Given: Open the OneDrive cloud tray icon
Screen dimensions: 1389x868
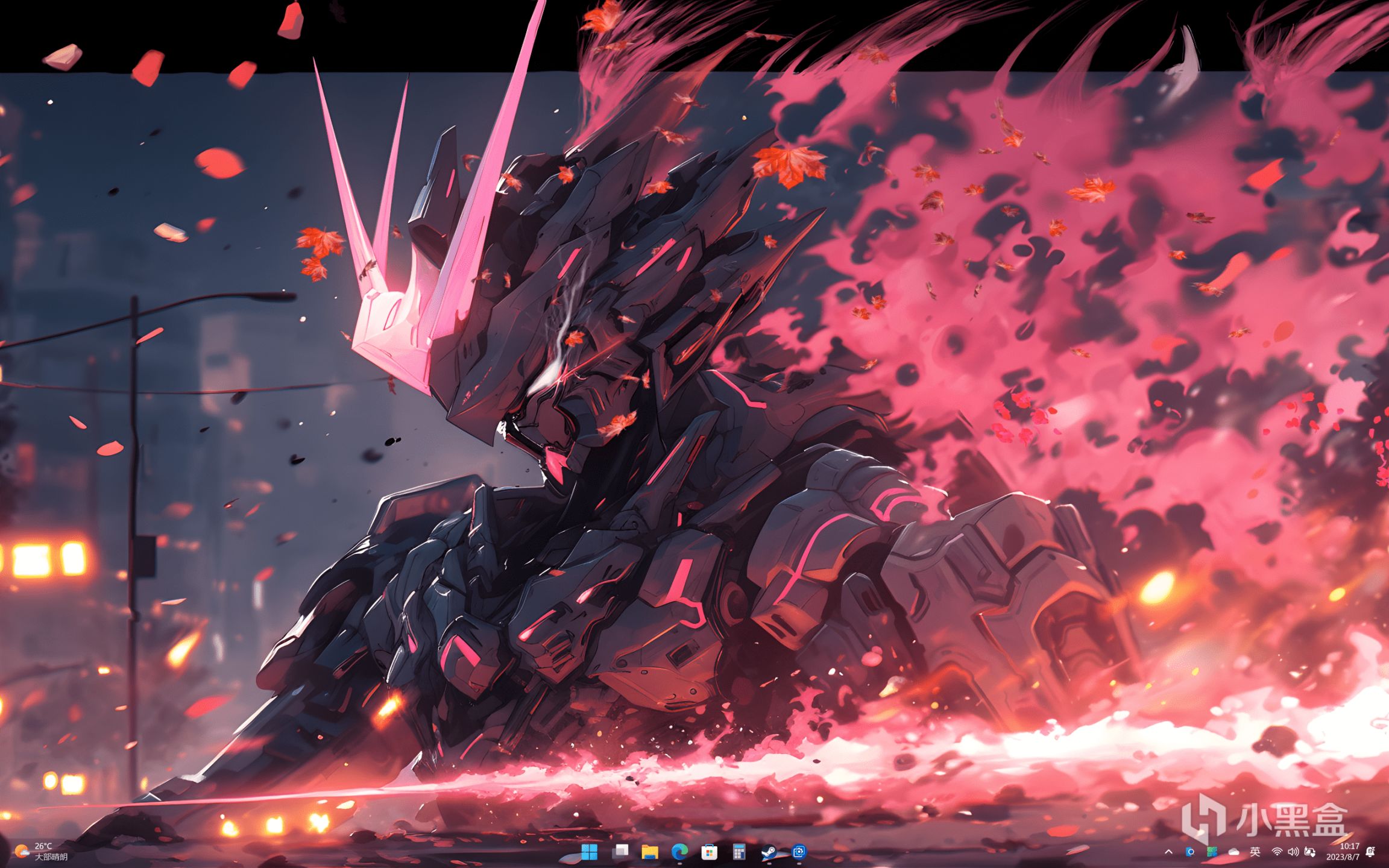Looking at the screenshot, I should (1233, 852).
